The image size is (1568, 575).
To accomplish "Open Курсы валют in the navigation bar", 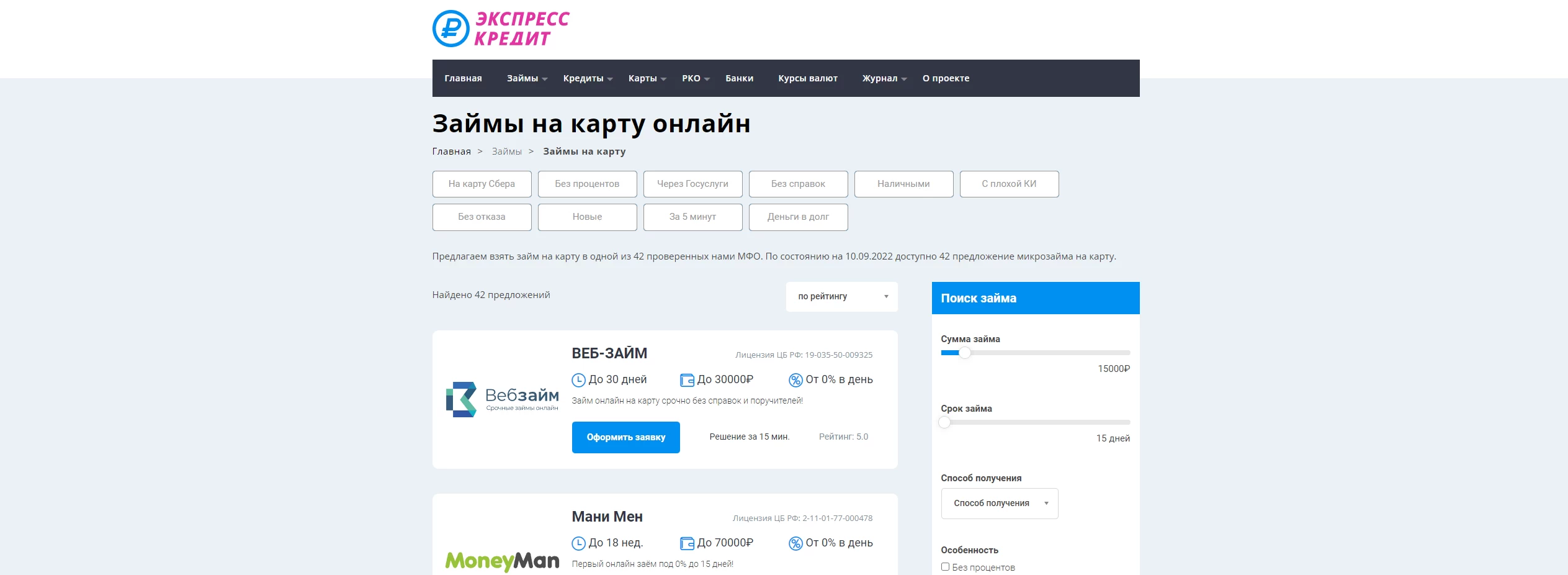I will click(807, 78).
